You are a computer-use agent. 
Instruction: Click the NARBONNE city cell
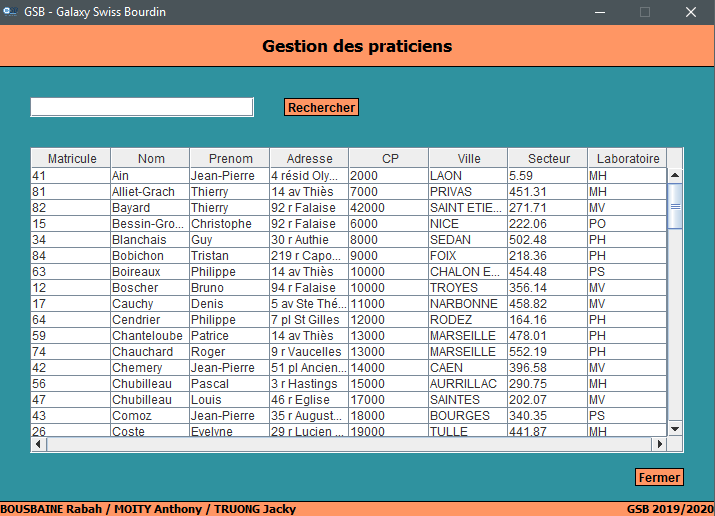(x=467, y=304)
